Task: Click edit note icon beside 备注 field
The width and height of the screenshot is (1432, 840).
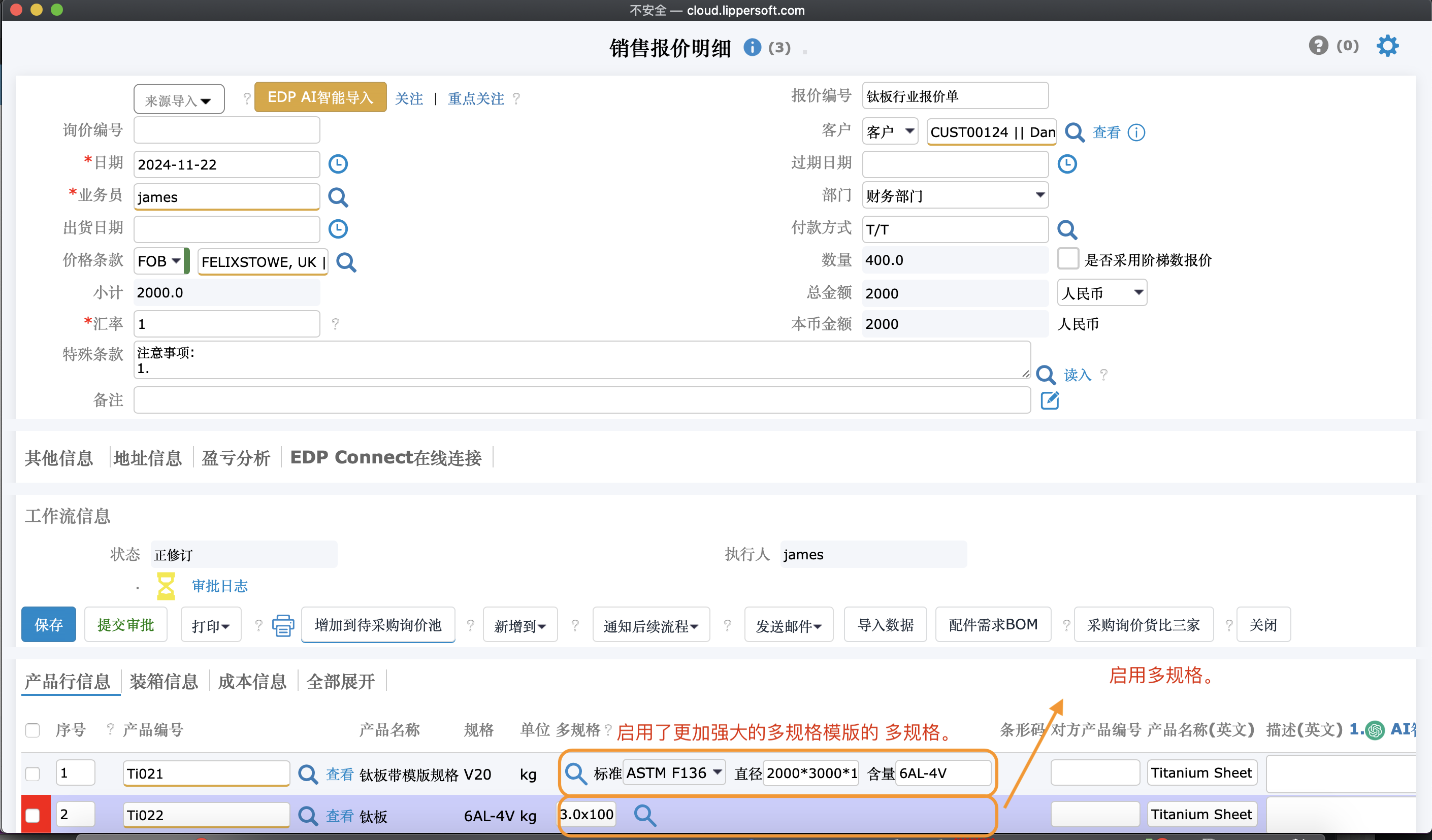Action: tap(1049, 400)
